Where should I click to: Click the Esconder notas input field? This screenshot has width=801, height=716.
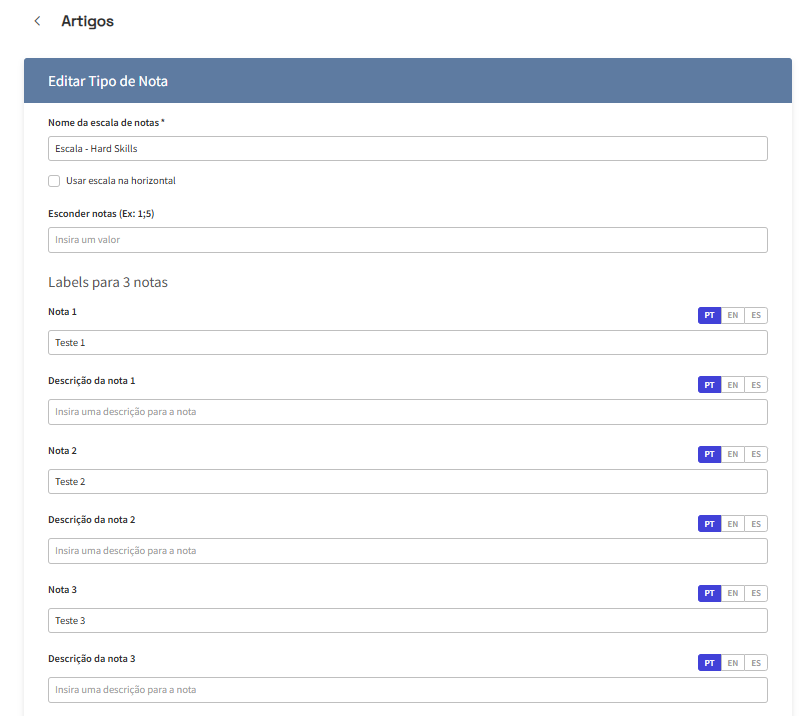[407, 240]
